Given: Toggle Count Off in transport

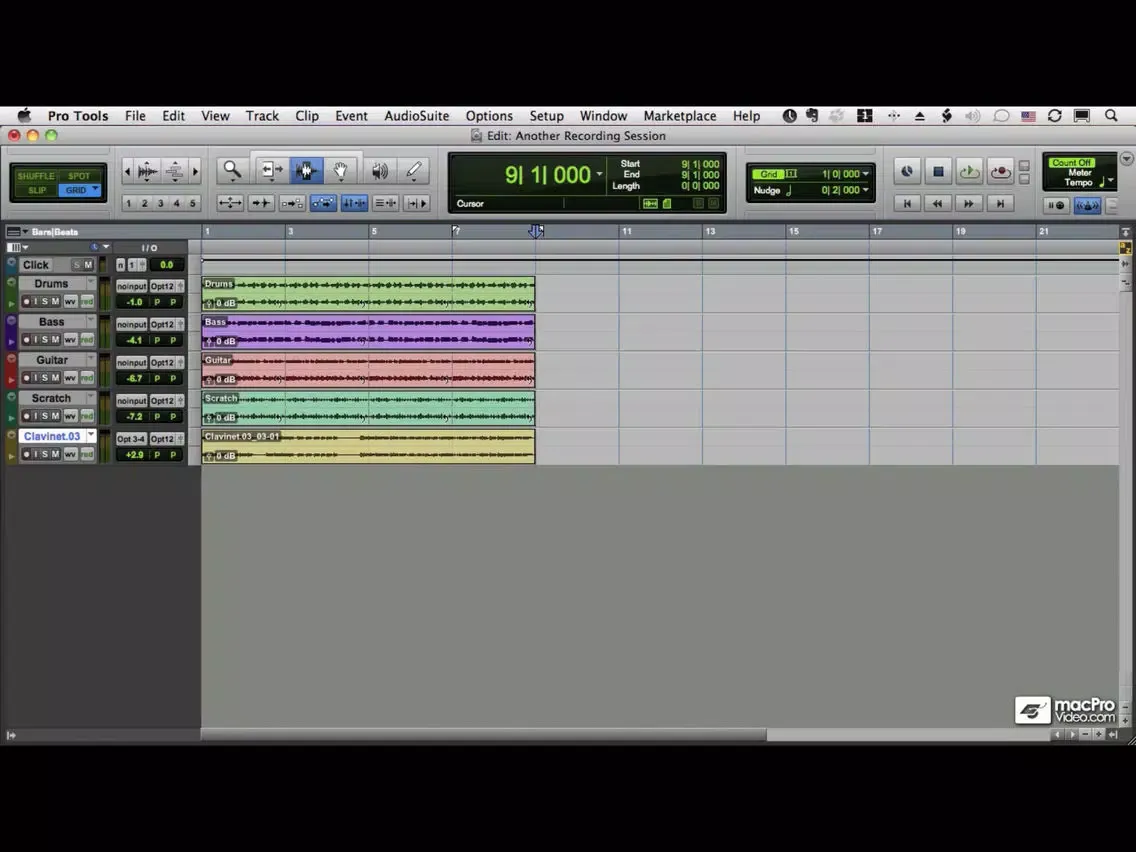Looking at the screenshot, I should tap(1072, 163).
